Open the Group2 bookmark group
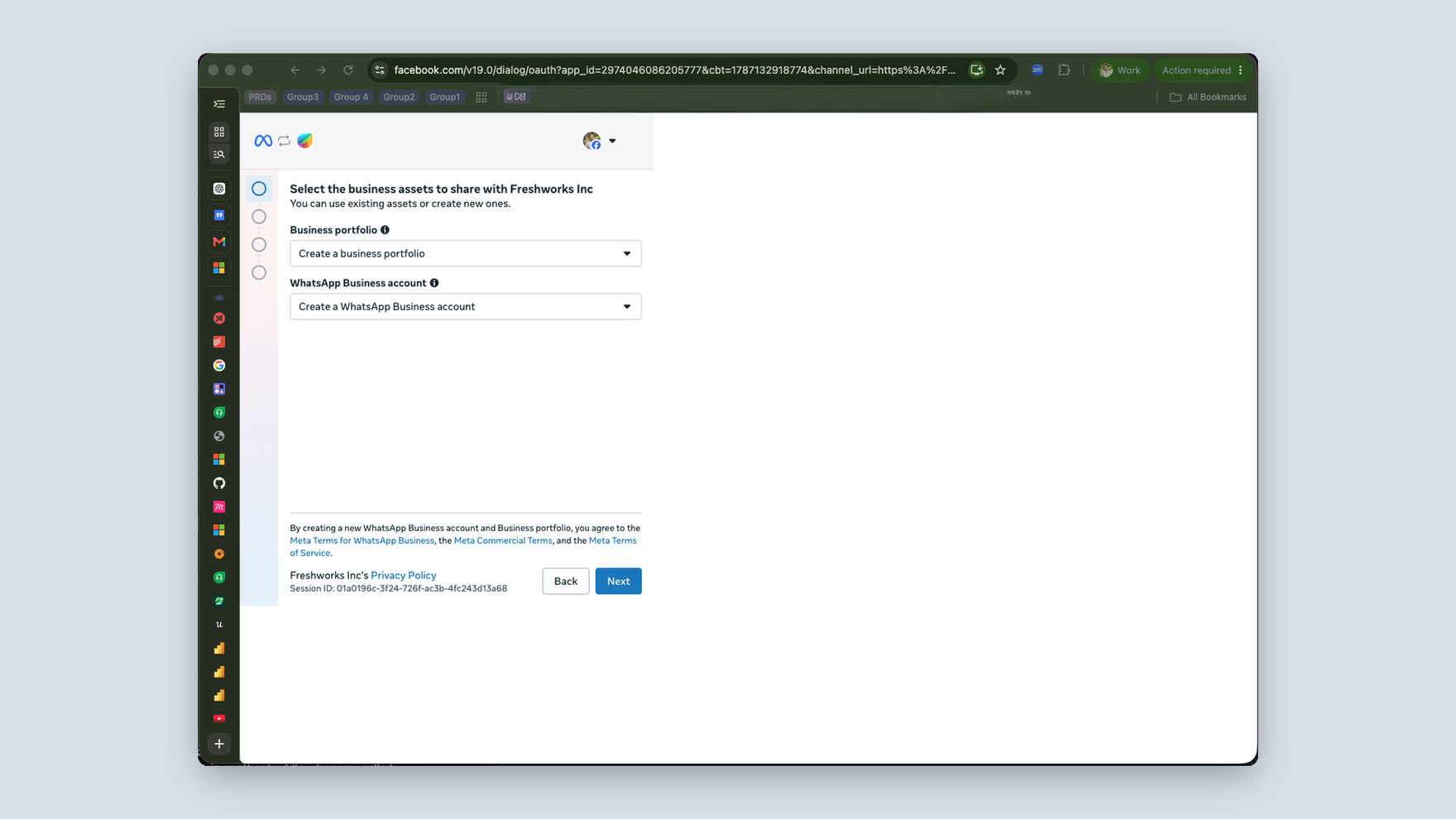 pos(399,97)
